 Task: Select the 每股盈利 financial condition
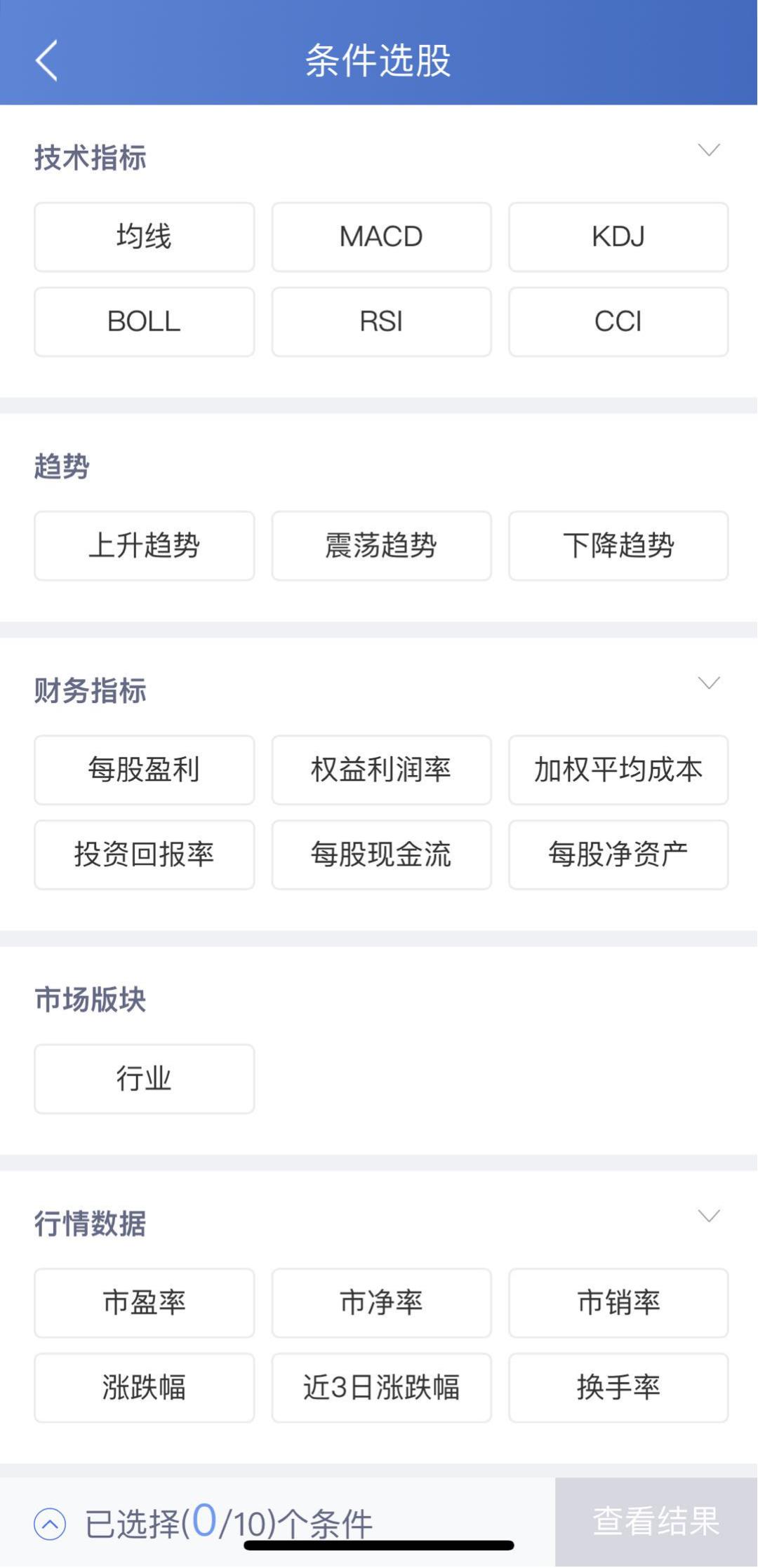[144, 770]
